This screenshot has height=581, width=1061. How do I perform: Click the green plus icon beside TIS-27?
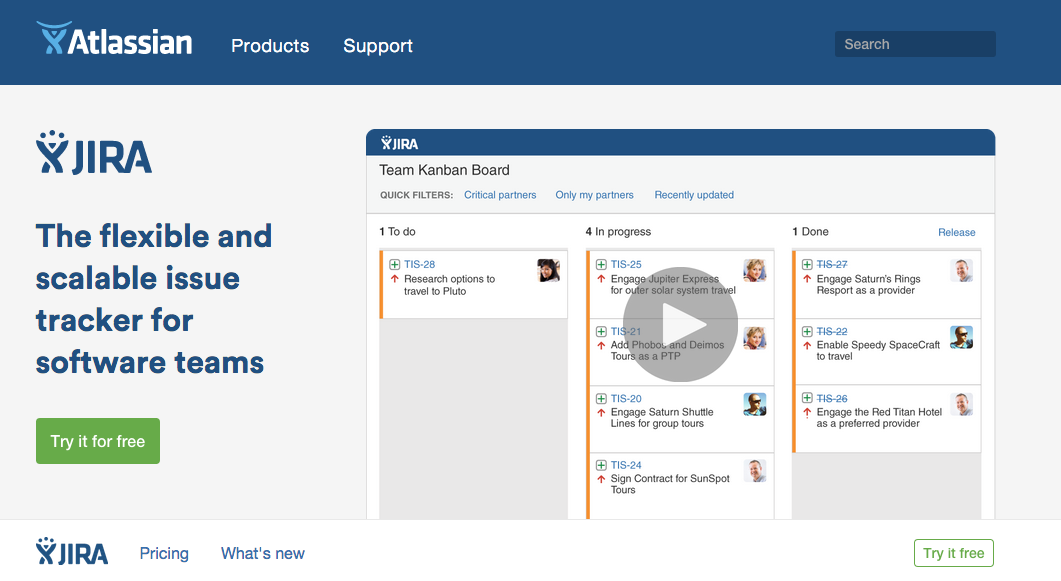(x=807, y=264)
